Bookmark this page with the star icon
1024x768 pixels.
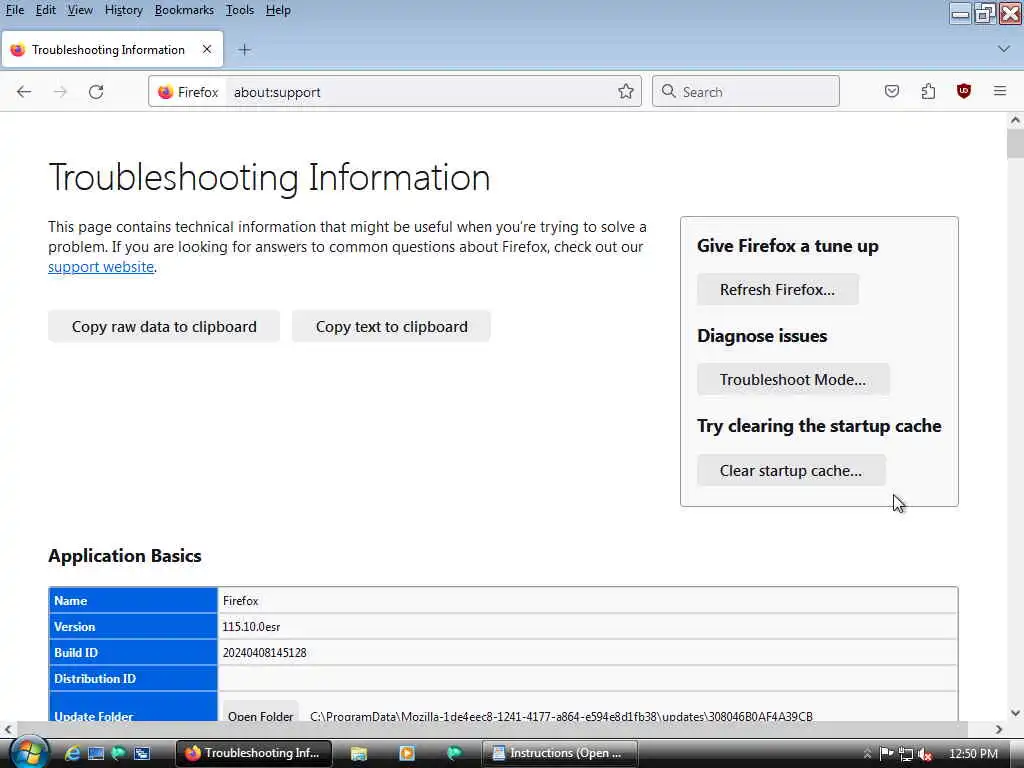626,91
